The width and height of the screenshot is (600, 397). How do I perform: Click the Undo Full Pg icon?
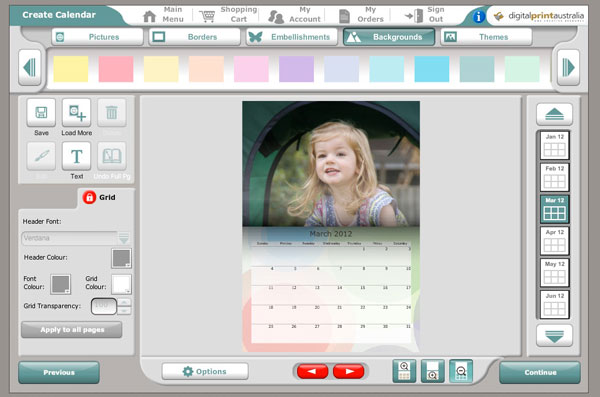[112, 156]
